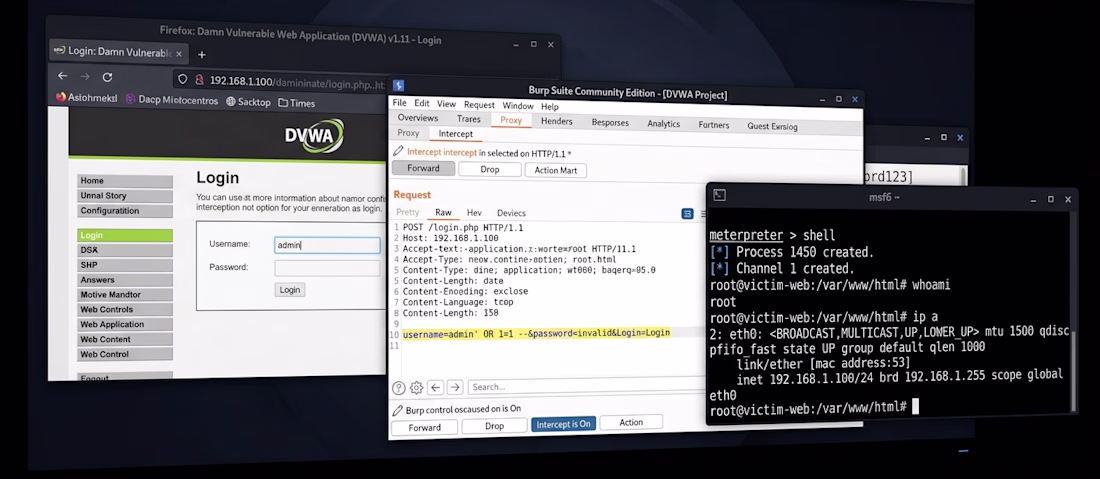1100x479 pixels.
Task: Switch to the Trares tab in Burp
Action: pos(469,119)
